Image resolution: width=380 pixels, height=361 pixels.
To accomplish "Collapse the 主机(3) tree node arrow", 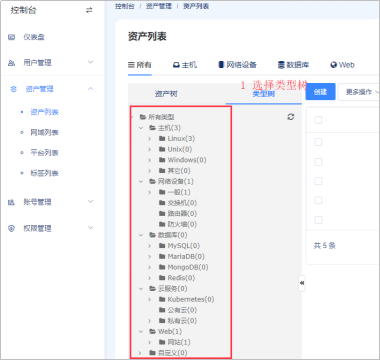I will (x=141, y=128).
